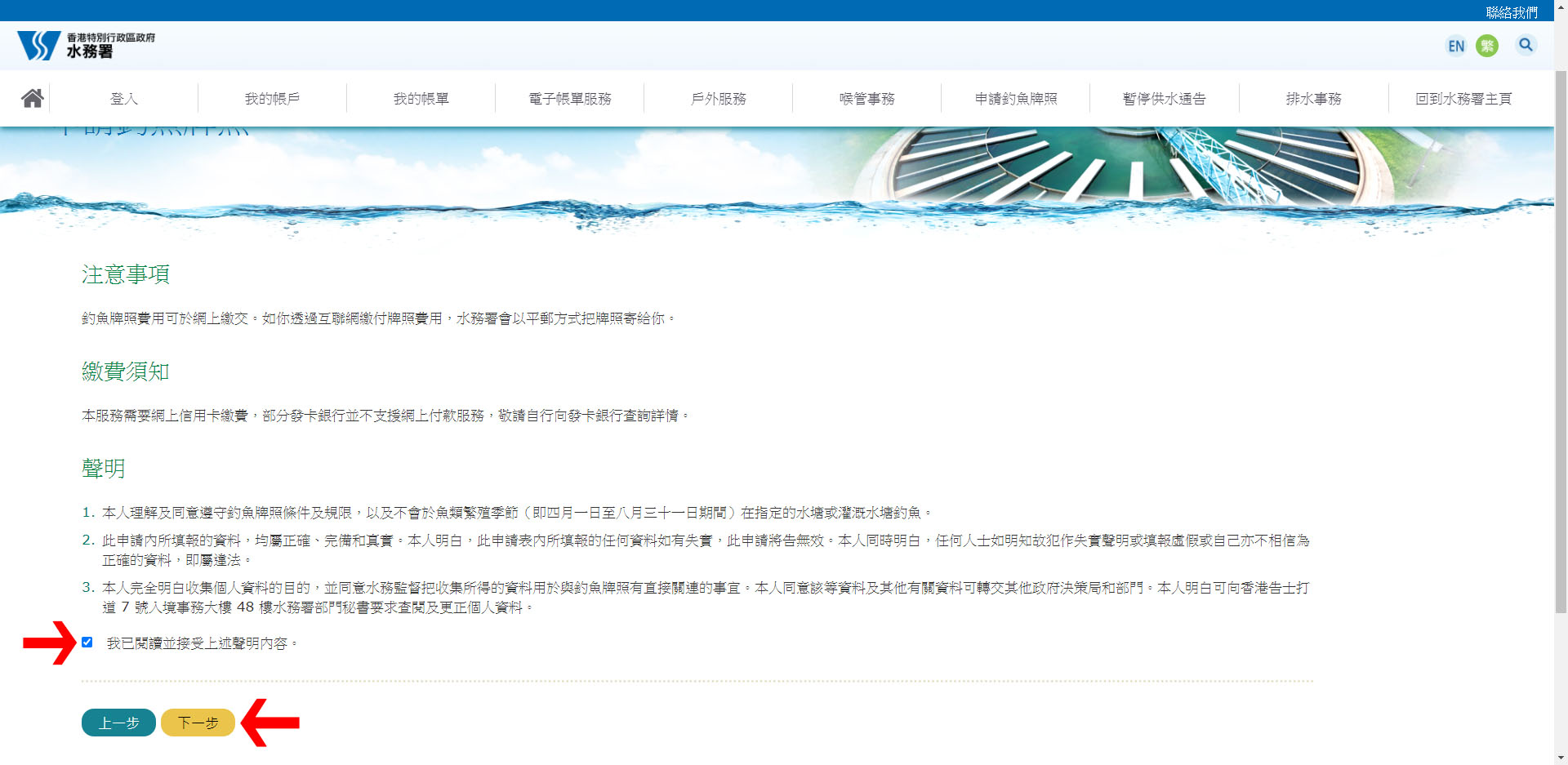Click the yellow 下一步 next button
Screen dimensions: 1568x765
point(198,722)
